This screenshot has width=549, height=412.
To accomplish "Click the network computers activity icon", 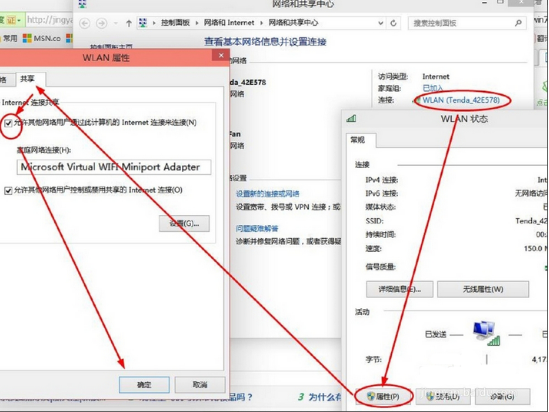I will 487,333.
